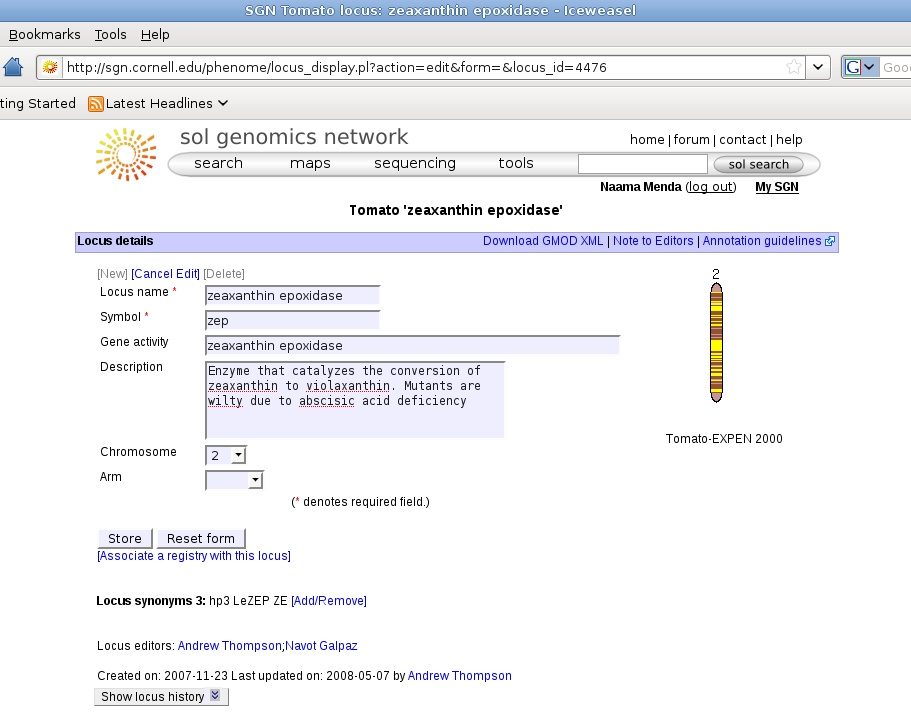Expand Show locus history section
This screenshot has height=713, width=911.
[162, 696]
